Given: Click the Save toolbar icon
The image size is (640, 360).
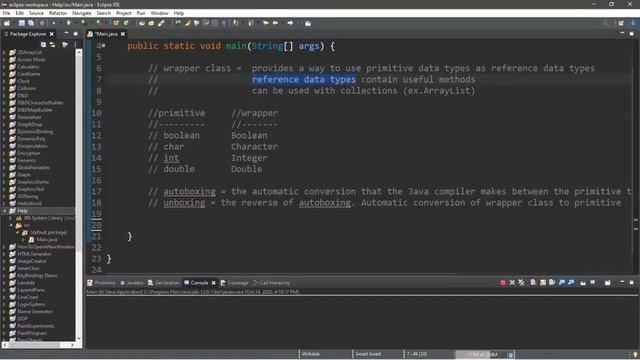Looking at the screenshot, I should [22, 23].
